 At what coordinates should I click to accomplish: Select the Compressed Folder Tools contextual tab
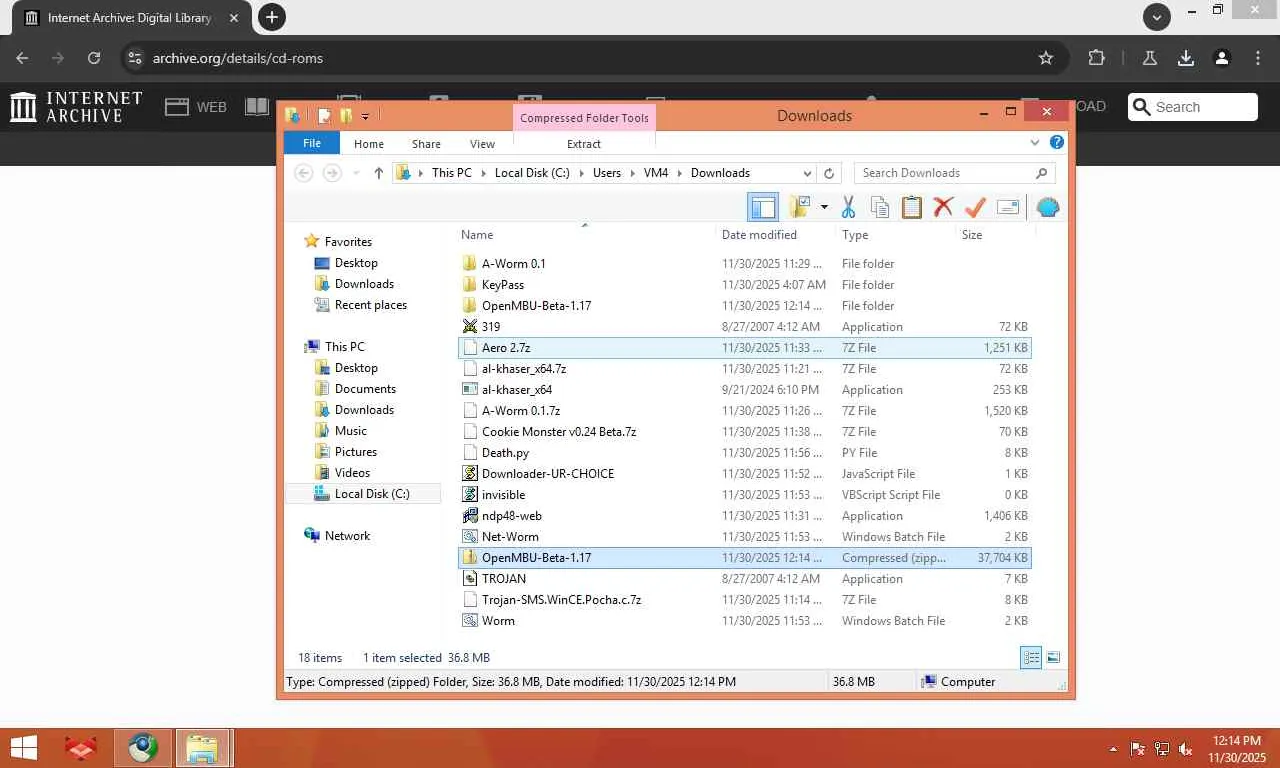[x=584, y=118]
